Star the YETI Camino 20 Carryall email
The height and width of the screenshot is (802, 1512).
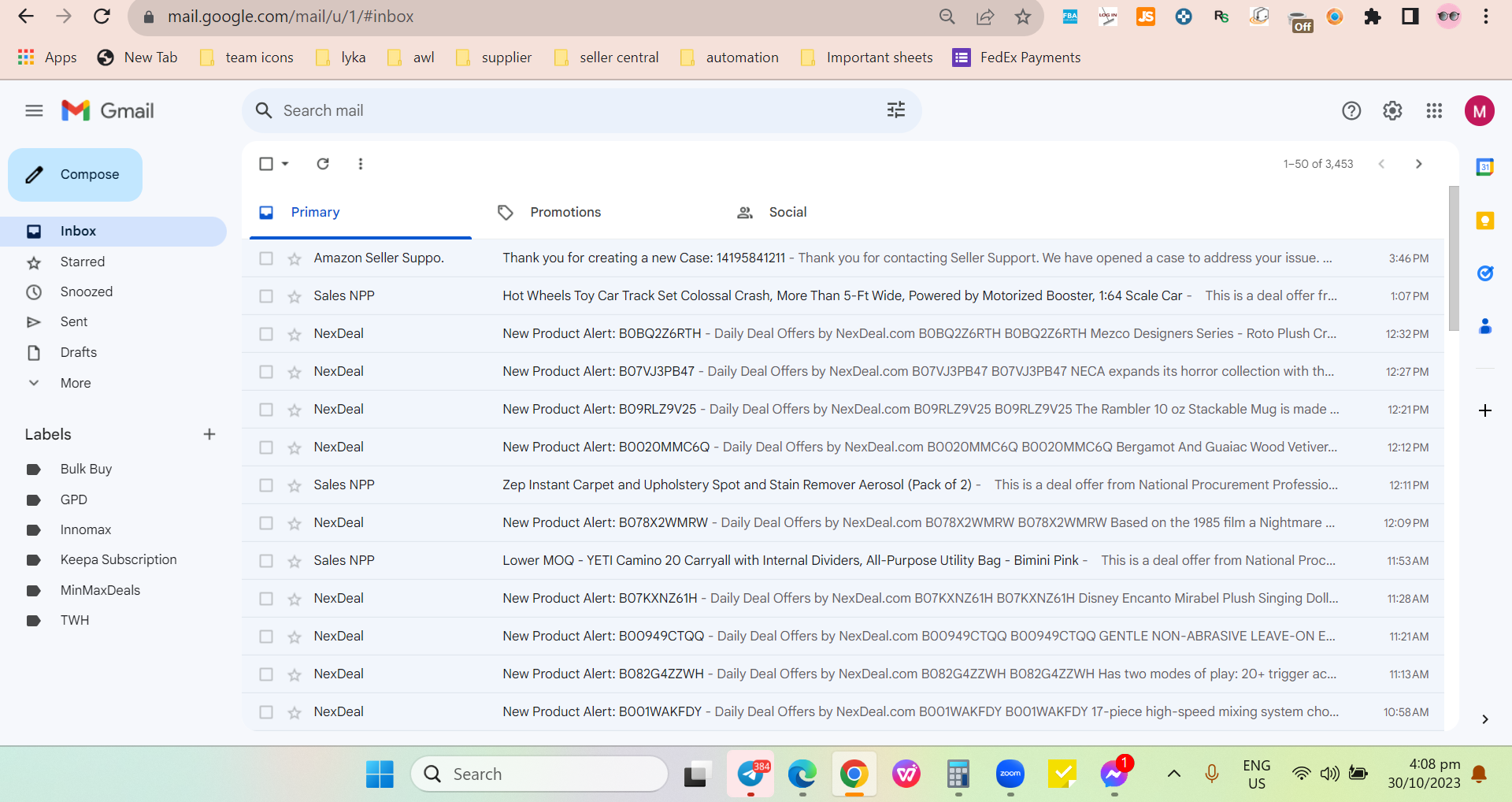(295, 561)
